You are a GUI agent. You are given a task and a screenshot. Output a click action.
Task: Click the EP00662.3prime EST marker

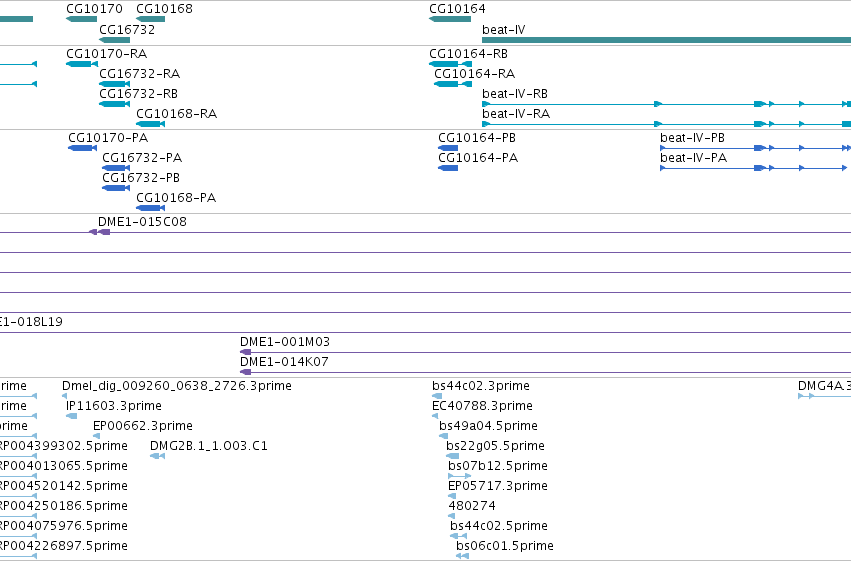click(x=97, y=436)
